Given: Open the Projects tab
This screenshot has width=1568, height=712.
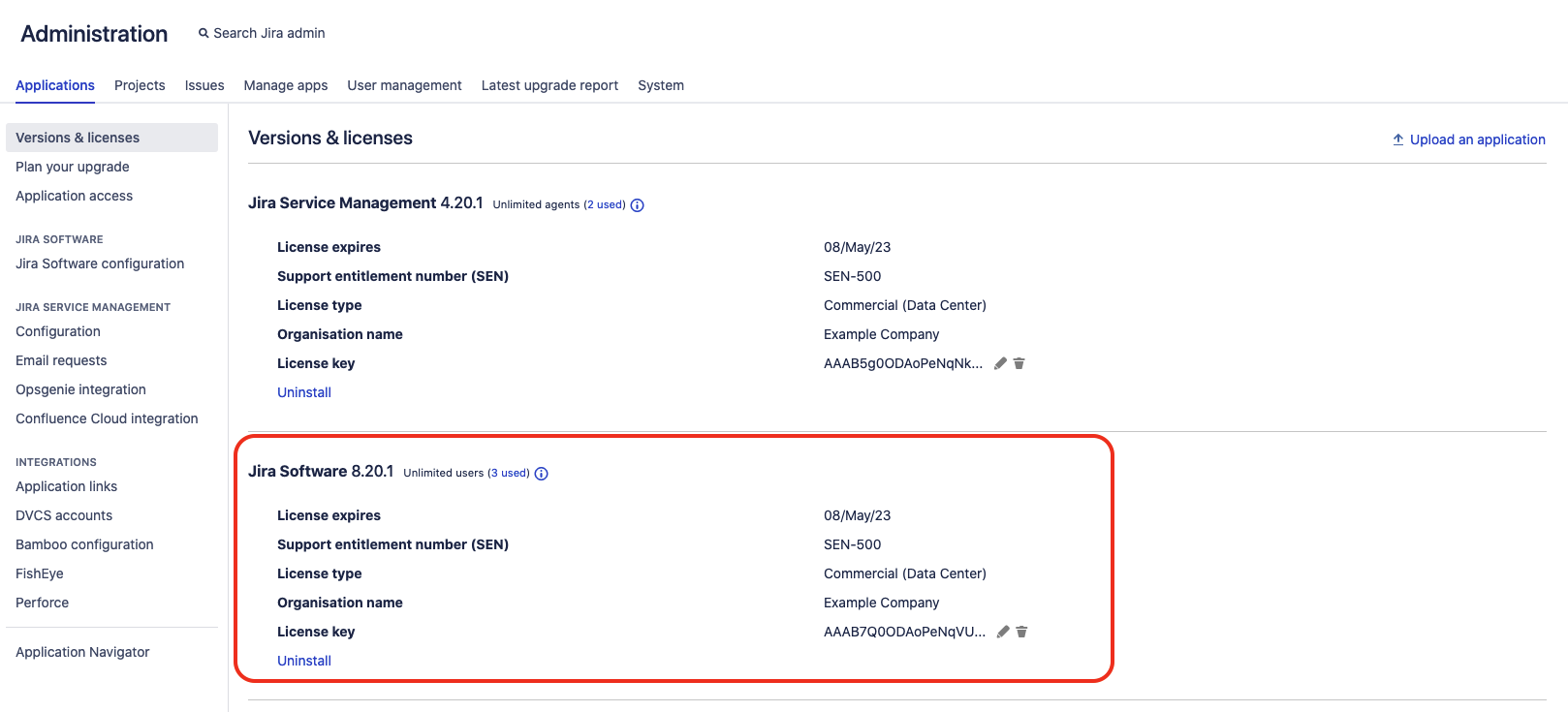Looking at the screenshot, I should tap(140, 85).
